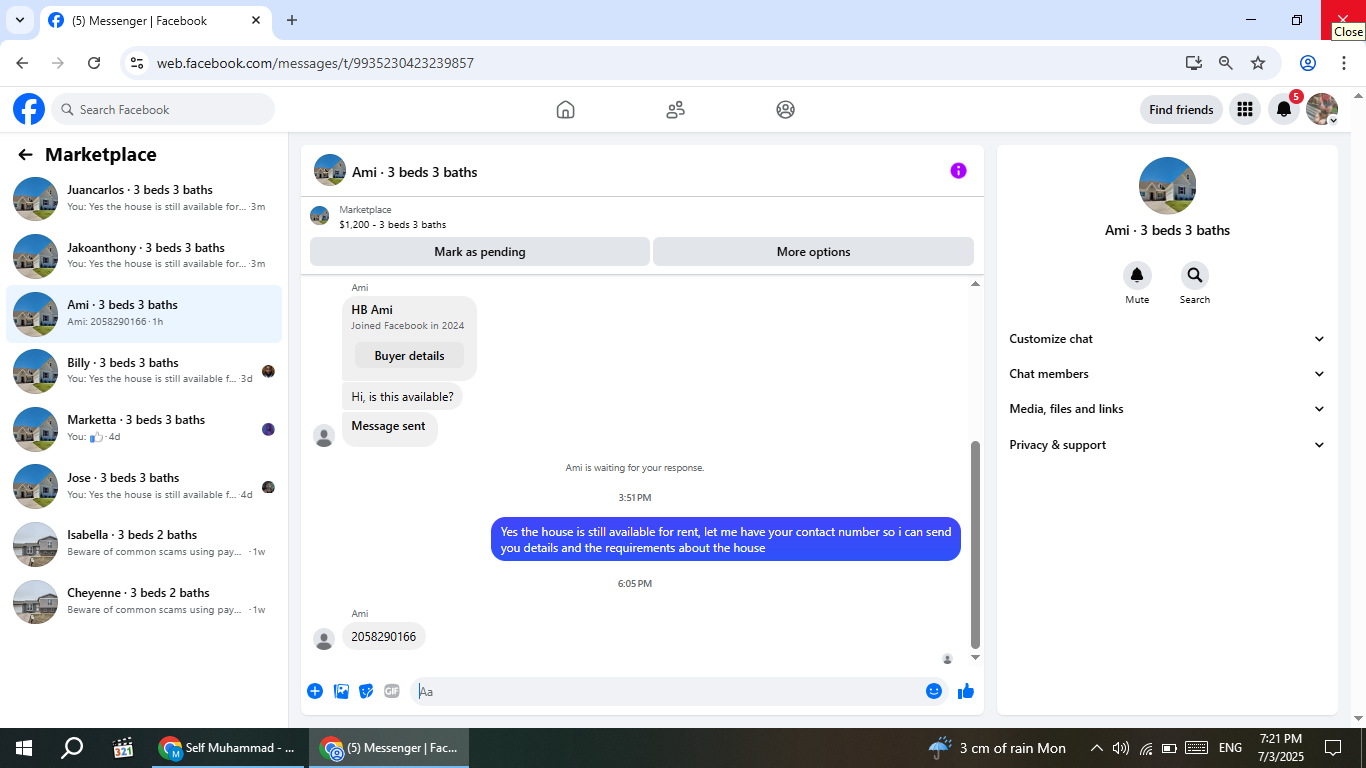The height and width of the screenshot is (768, 1366).
Task: Open Windows notification center
Action: click(1332, 748)
